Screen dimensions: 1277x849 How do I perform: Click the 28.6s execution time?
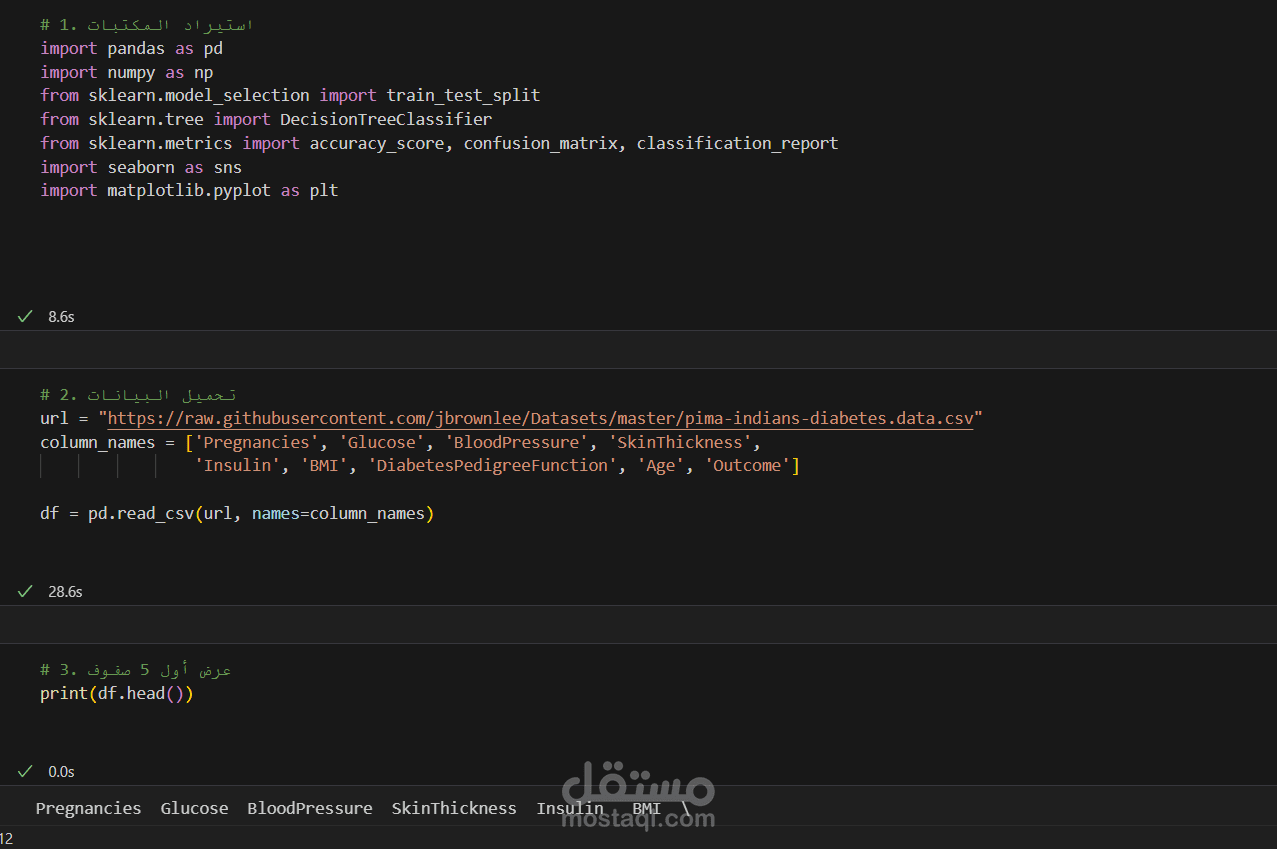pyautogui.click(x=65, y=592)
